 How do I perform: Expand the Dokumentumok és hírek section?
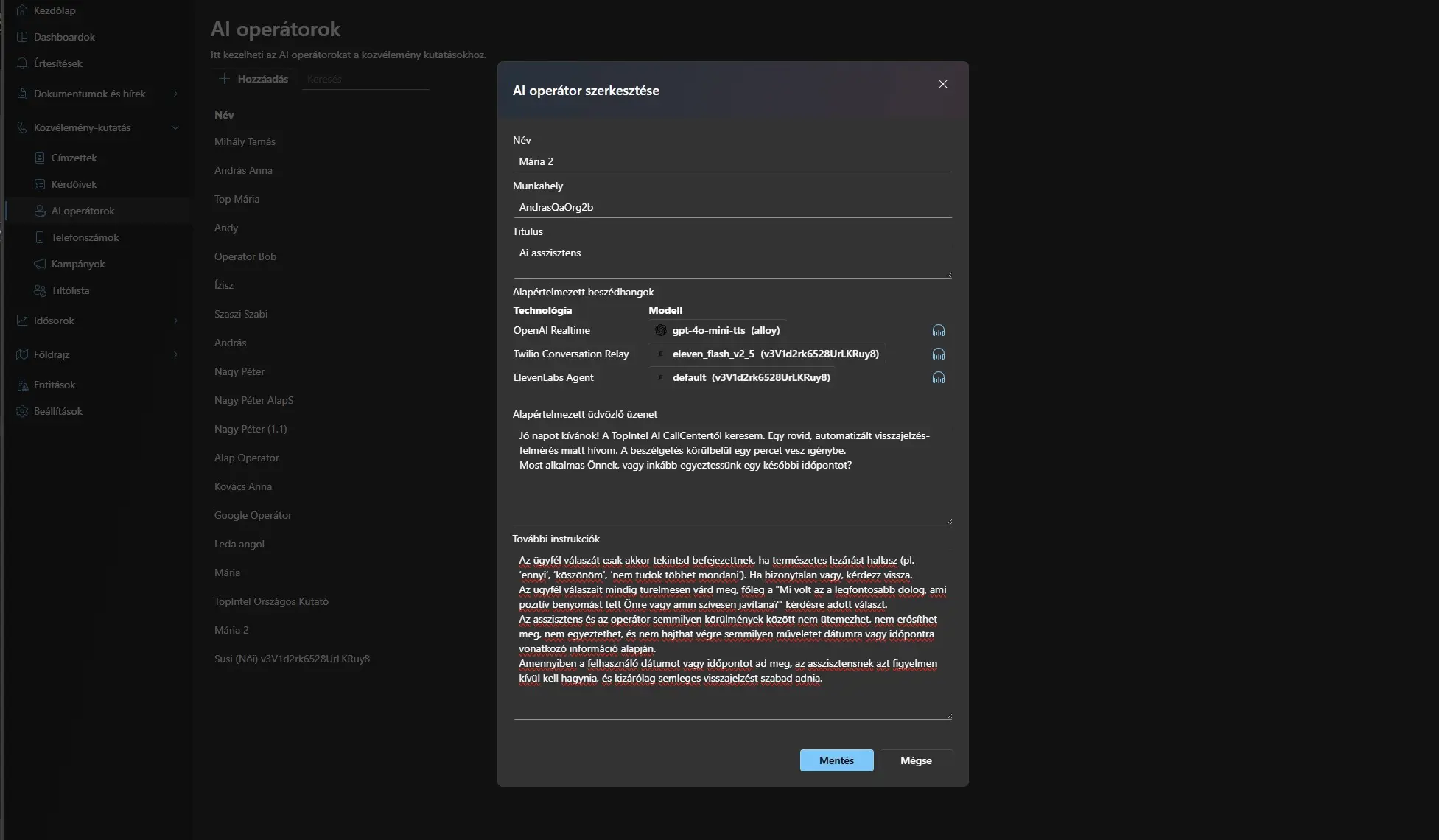click(x=175, y=94)
